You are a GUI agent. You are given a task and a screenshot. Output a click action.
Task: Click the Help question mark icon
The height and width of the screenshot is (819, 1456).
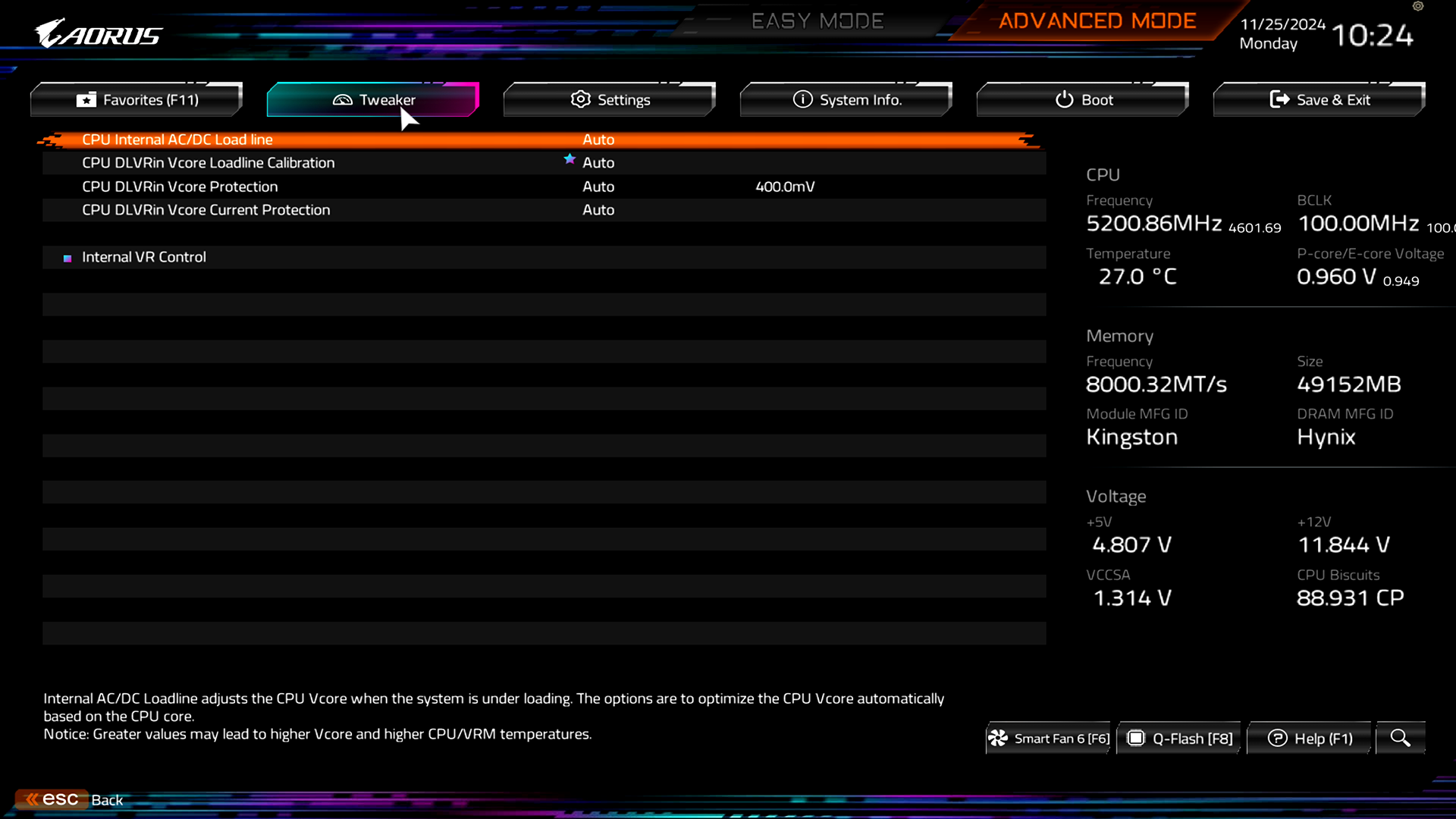[x=1277, y=738]
